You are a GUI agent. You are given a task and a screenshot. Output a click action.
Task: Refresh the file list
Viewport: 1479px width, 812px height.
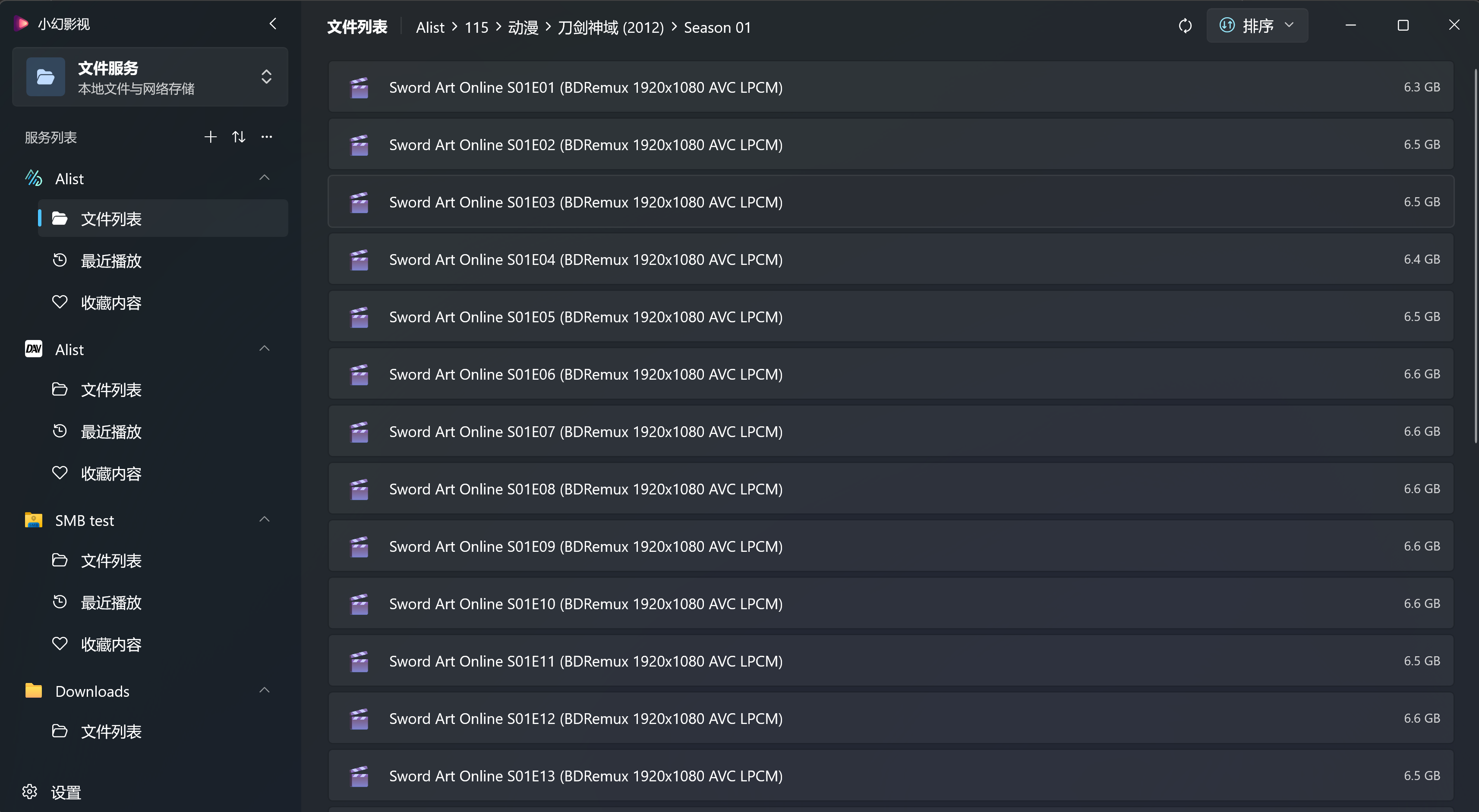[1185, 26]
